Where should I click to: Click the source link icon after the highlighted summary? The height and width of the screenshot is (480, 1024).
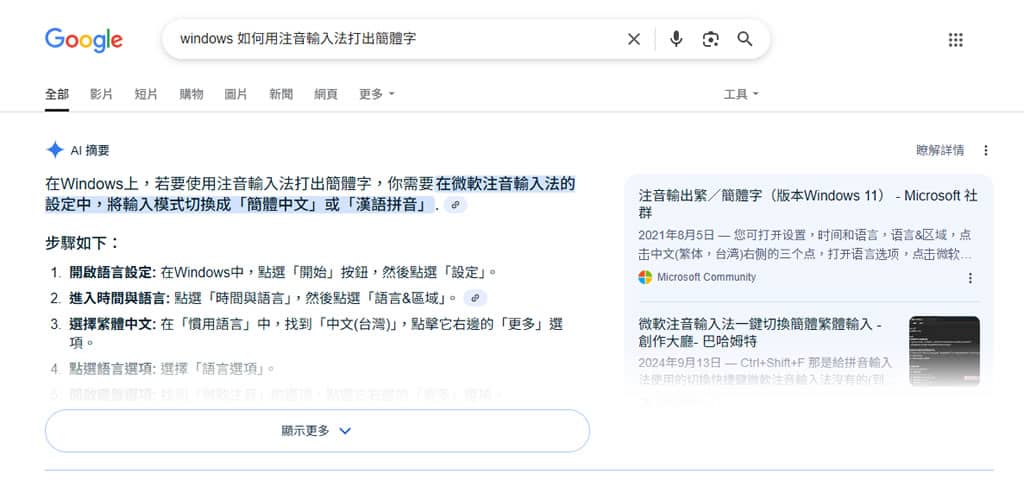click(455, 205)
